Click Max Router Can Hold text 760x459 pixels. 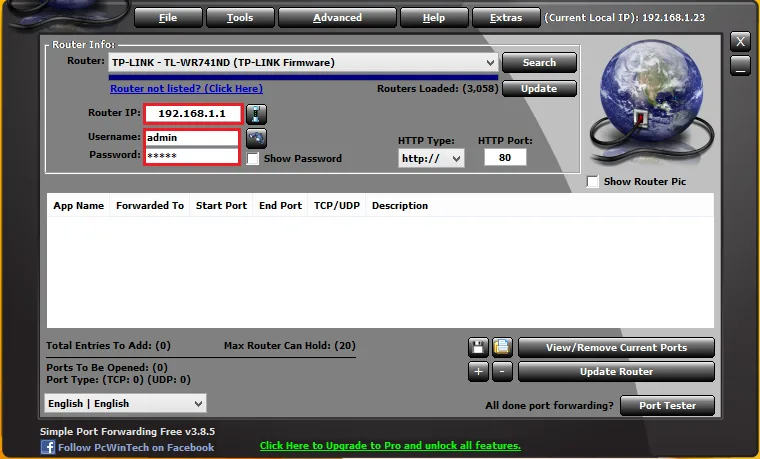pos(290,346)
